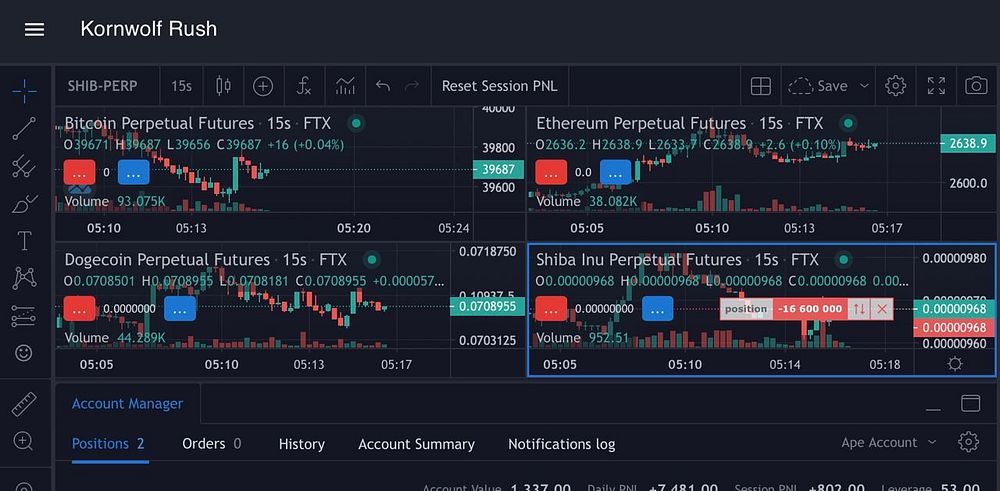Maximize the Account Manager panel
The width and height of the screenshot is (1000, 491).
click(x=970, y=403)
